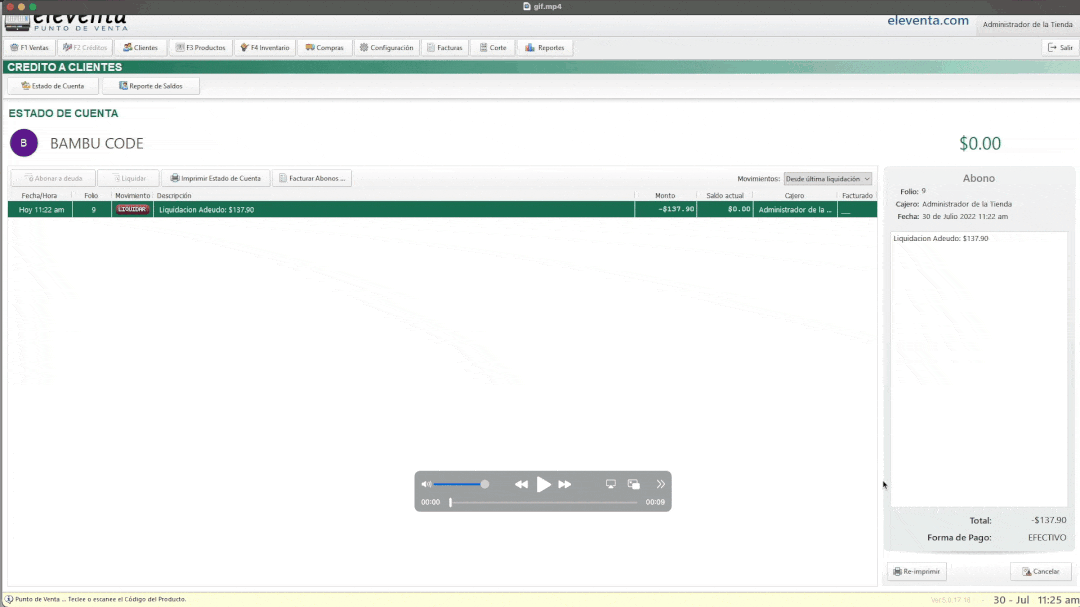Open the Corte cash-cut module
Image resolution: width=1080 pixels, height=607 pixels.
point(492,47)
